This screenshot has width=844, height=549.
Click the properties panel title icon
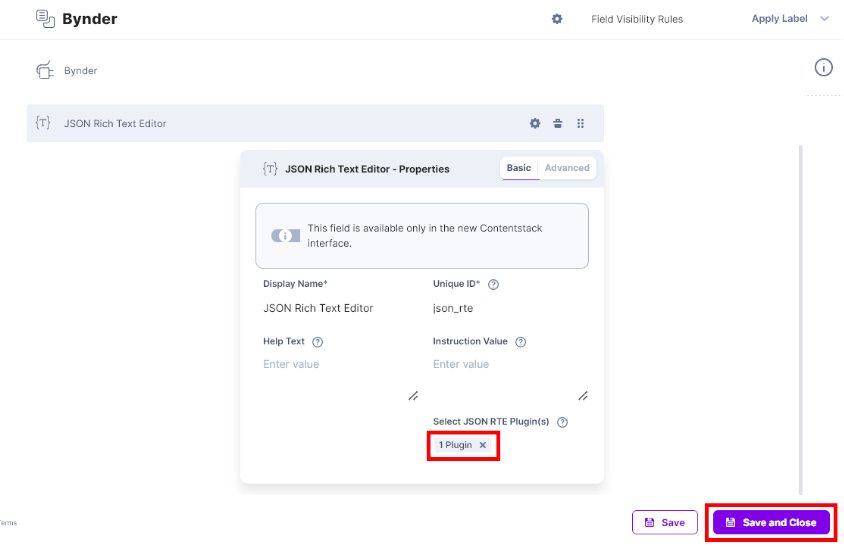pyautogui.click(x=270, y=168)
